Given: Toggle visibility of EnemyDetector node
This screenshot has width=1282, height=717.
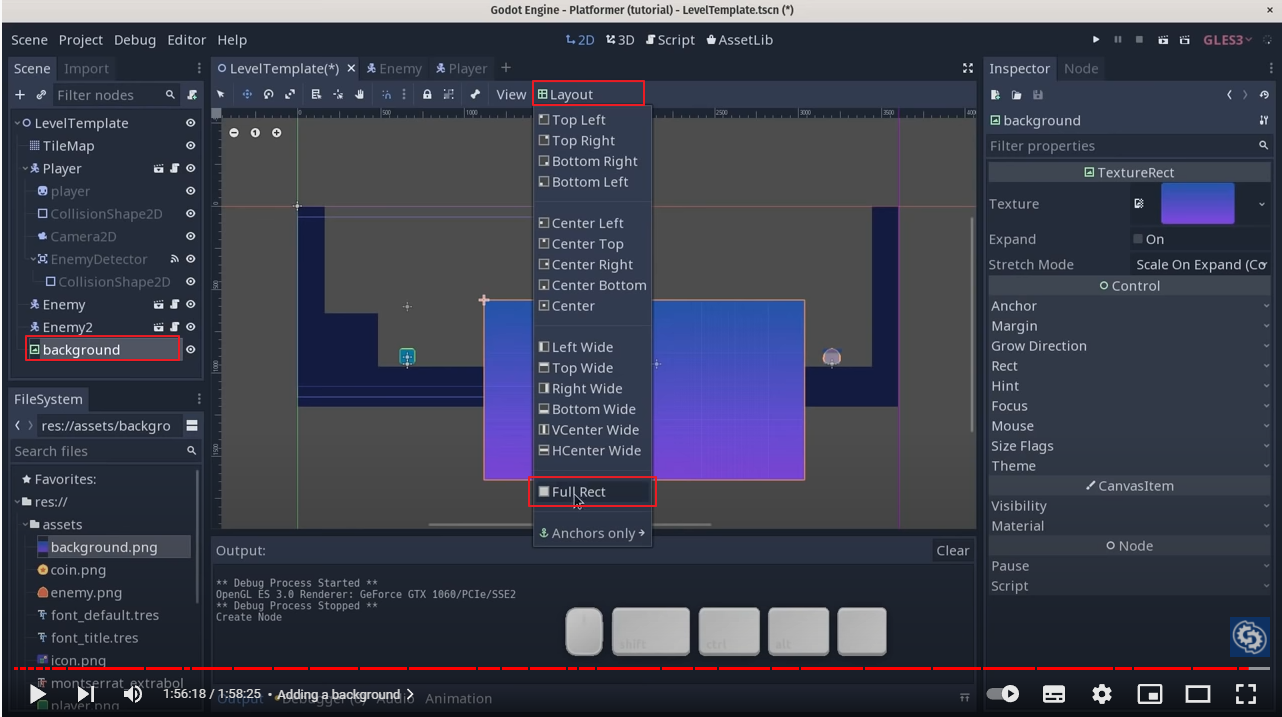Looking at the screenshot, I should (190, 259).
